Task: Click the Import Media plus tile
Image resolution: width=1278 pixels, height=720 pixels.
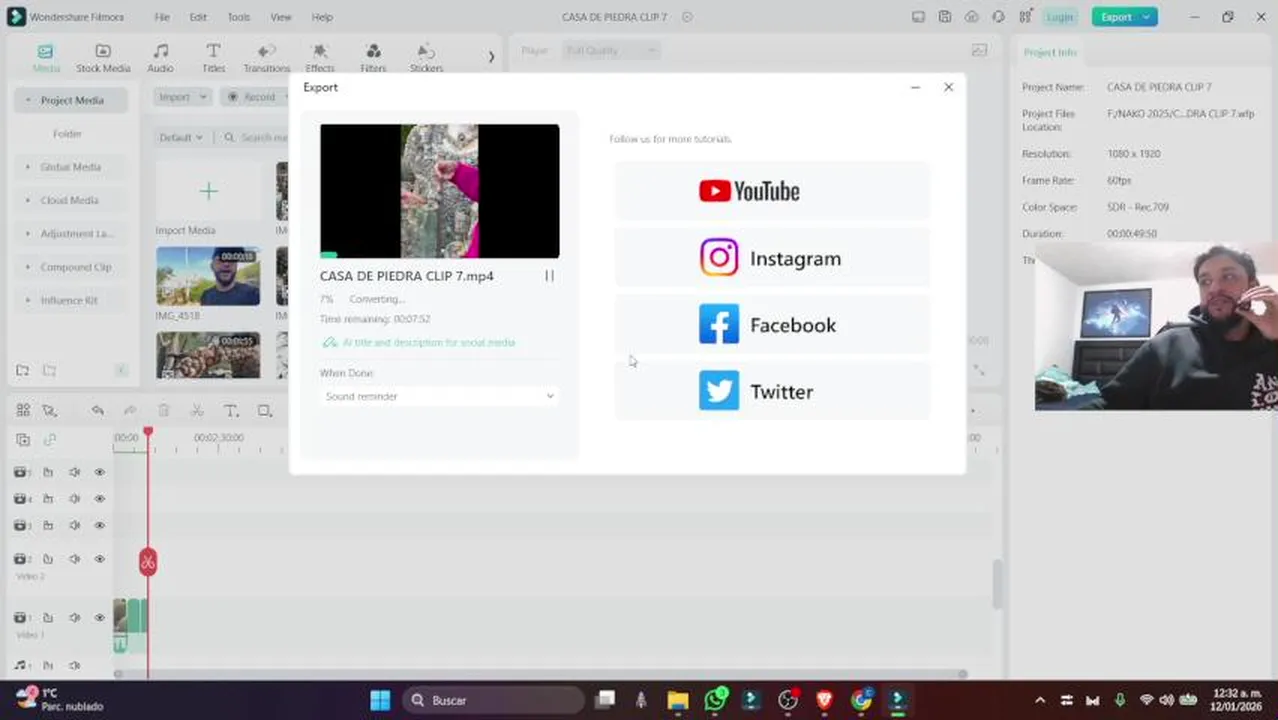Action: point(208,191)
